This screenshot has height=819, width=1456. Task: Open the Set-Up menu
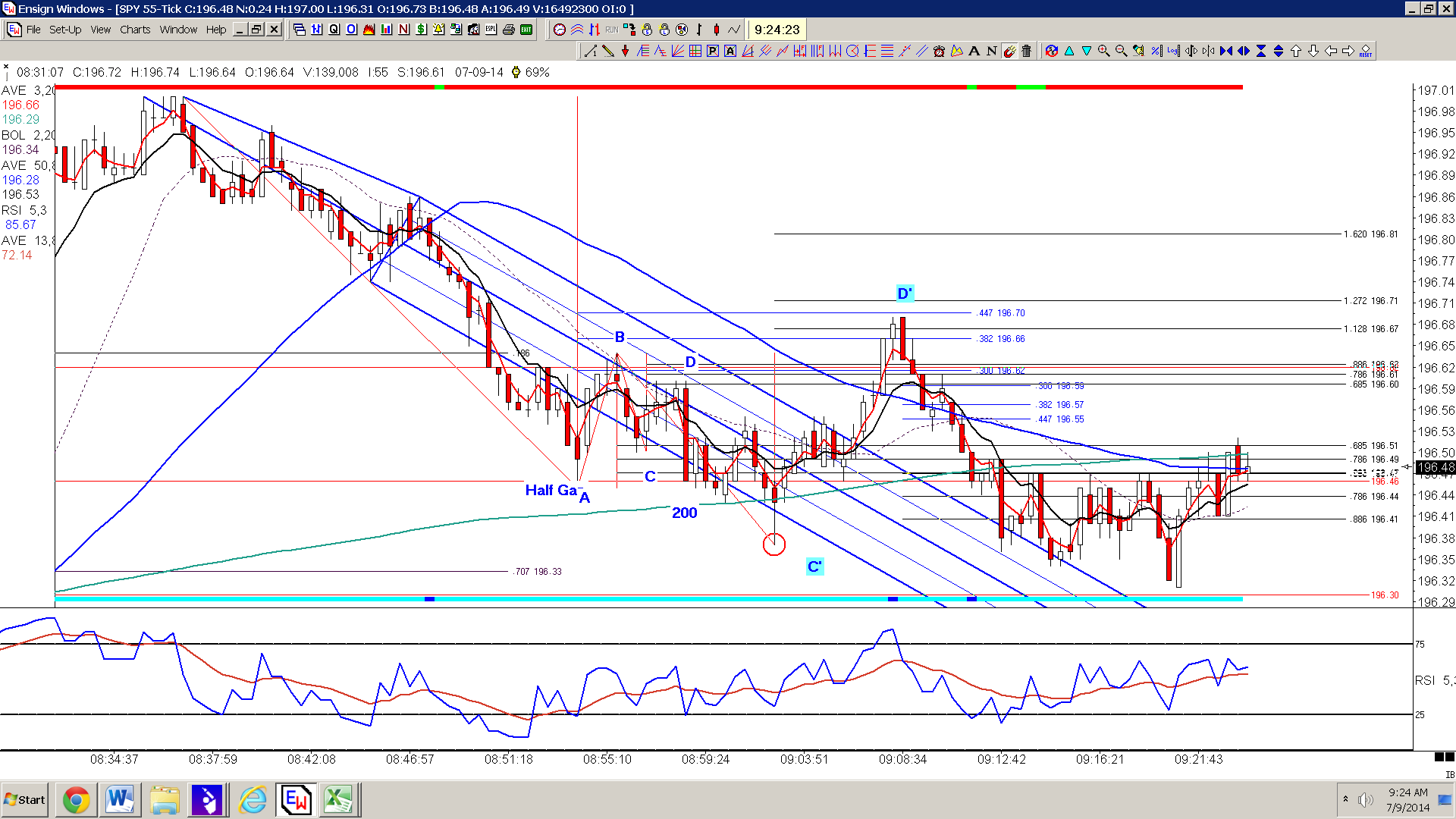(x=65, y=30)
